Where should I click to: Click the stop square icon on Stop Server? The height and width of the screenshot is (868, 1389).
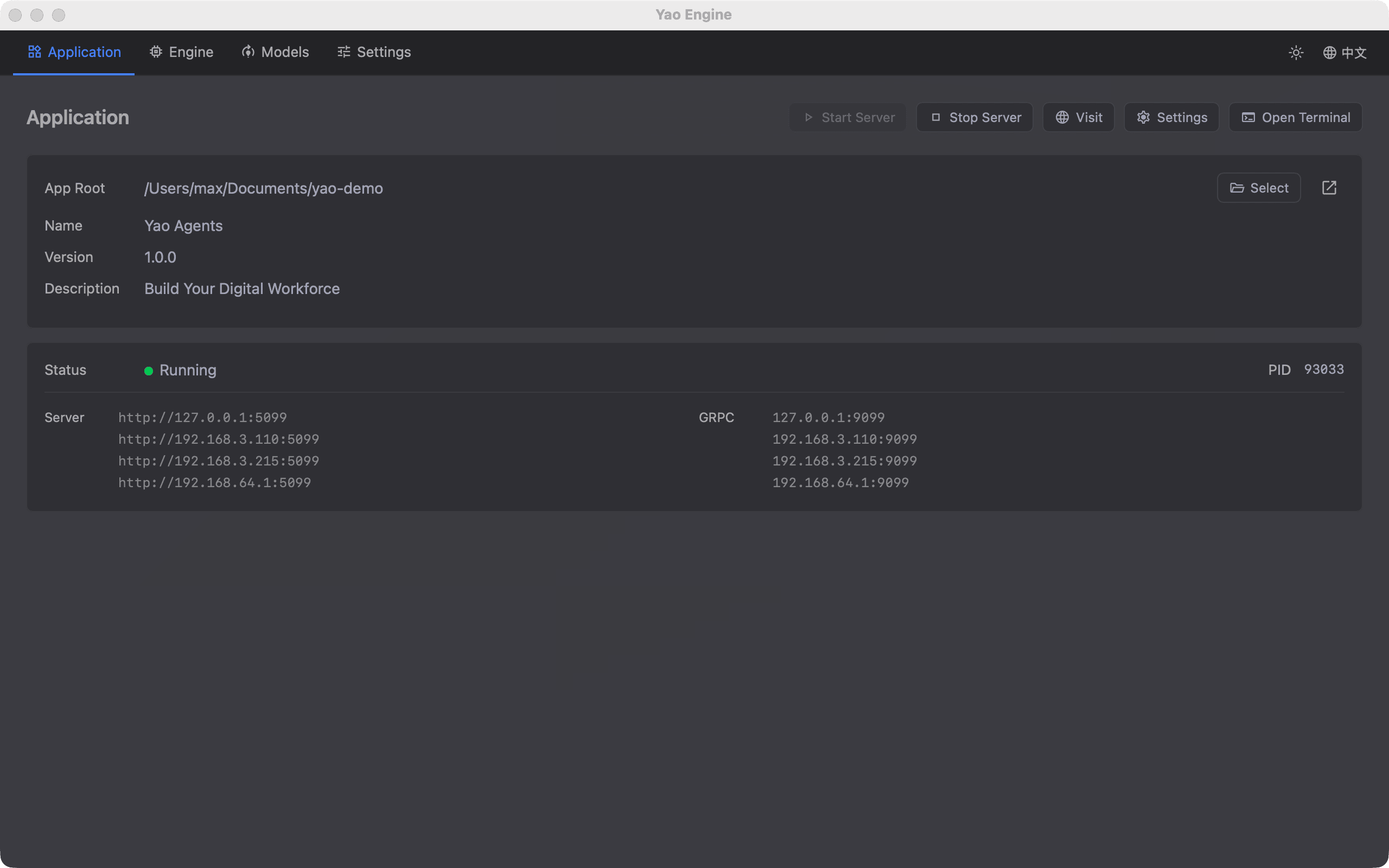click(x=935, y=118)
